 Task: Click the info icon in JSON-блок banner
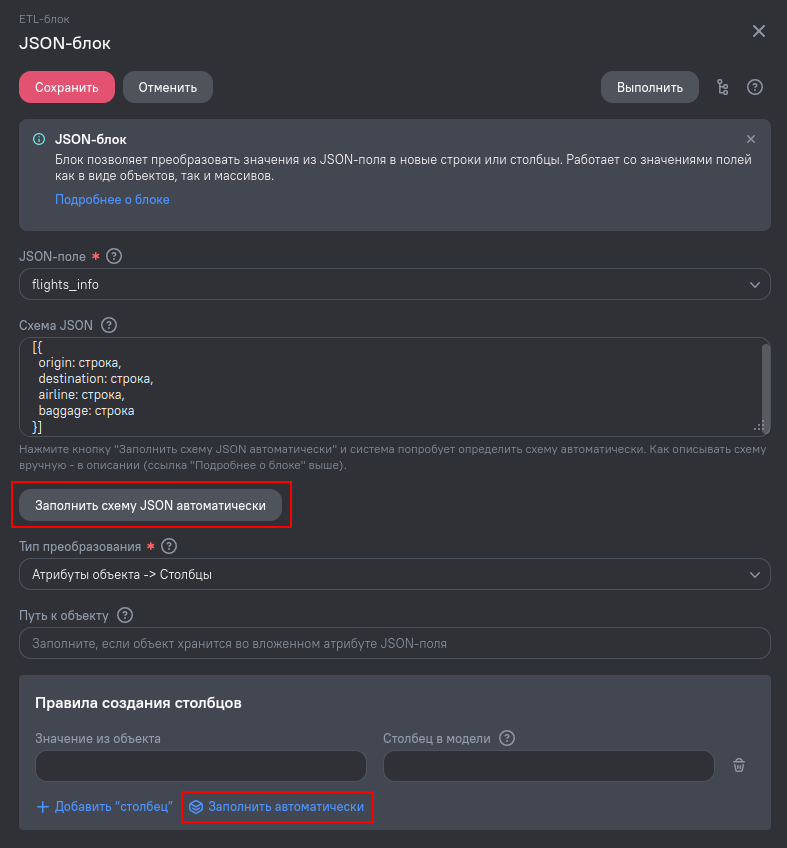tap(39, 139)
